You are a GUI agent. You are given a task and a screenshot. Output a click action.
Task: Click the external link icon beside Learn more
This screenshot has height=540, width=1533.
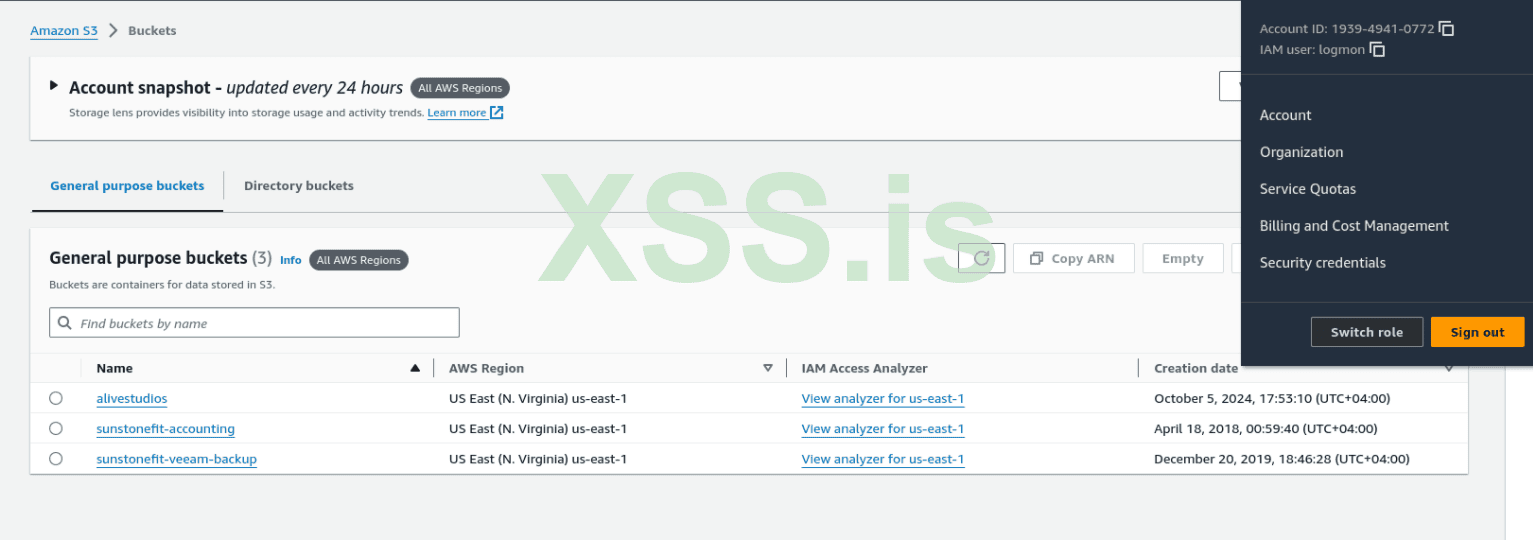pyautogui.click(x=497, y=113)
